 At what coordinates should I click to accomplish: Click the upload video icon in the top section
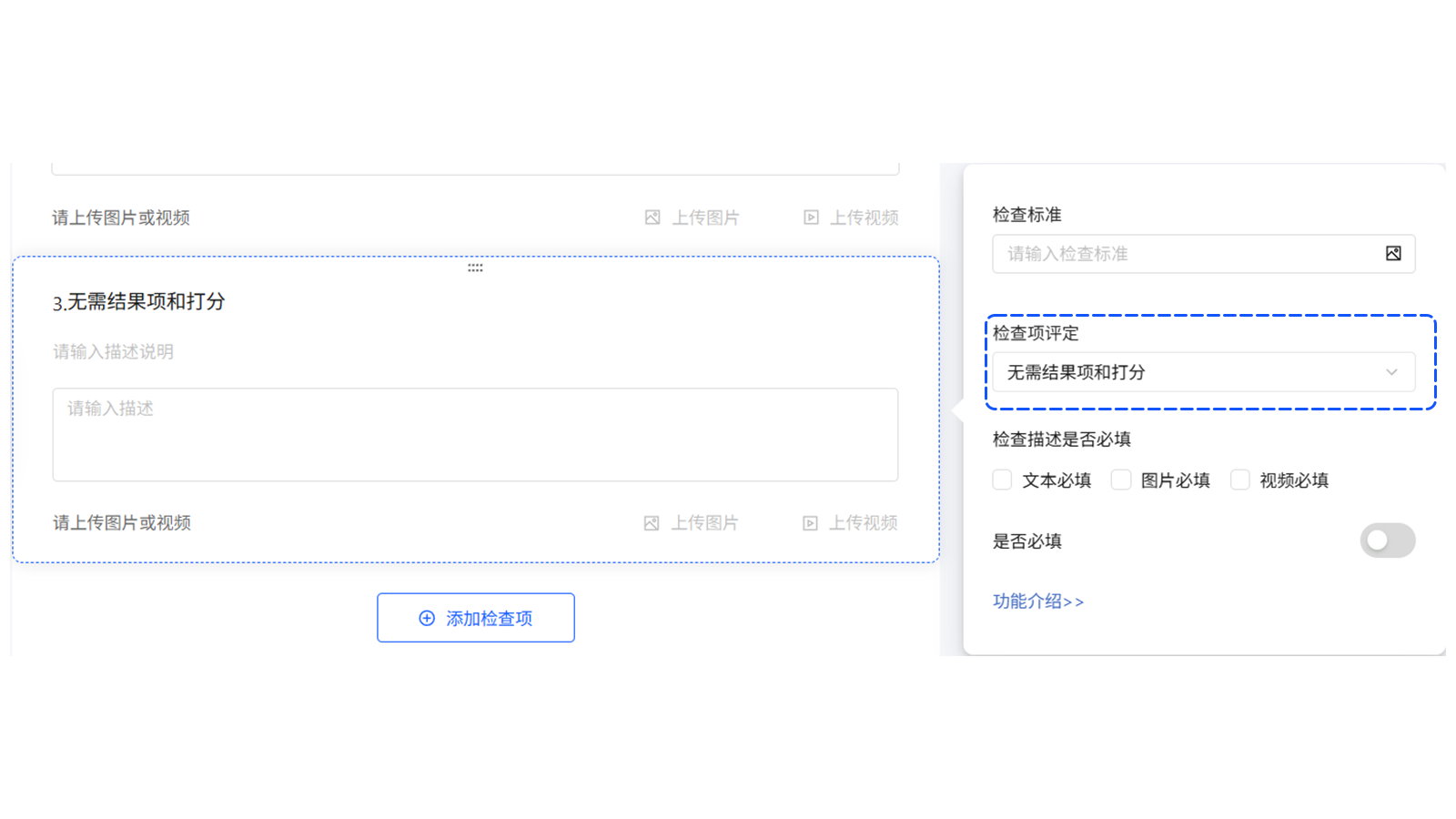pos(809,217)
